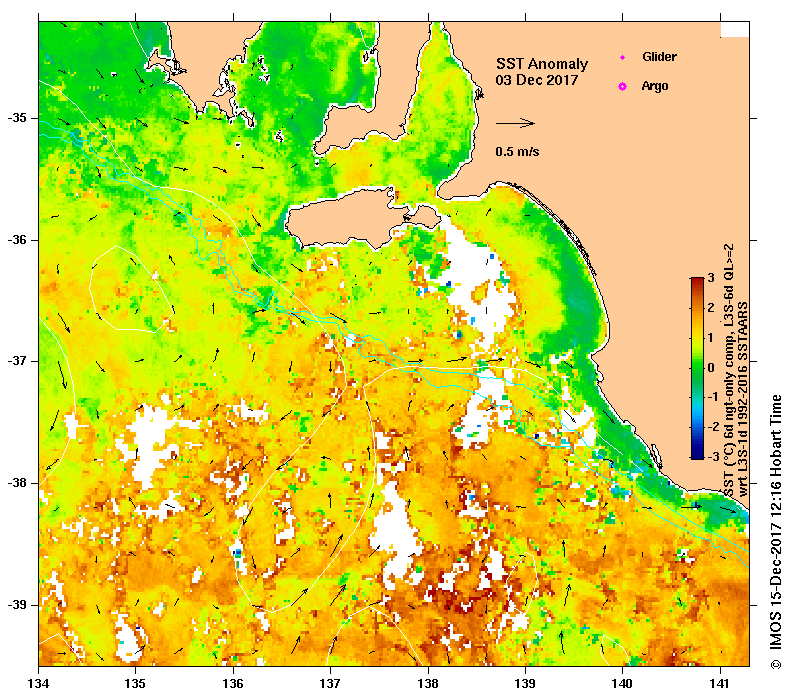Click the latitude label -36
791x700 pixels.
[17, 240]
